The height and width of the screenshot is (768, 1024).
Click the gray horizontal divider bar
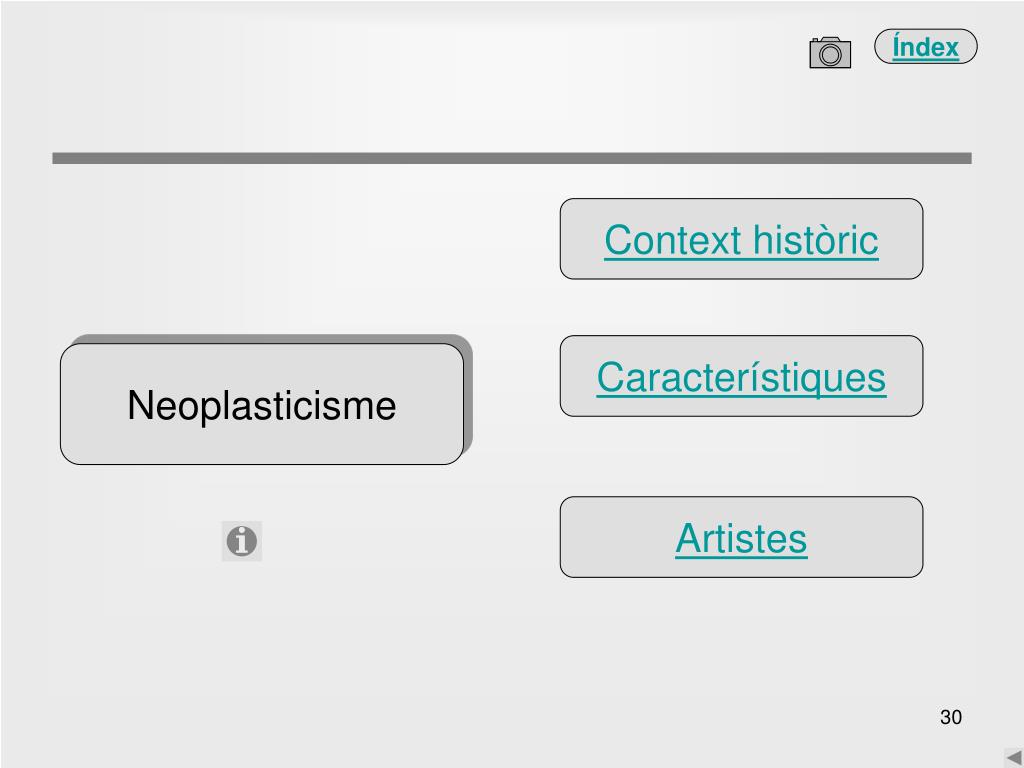(512, 158)
